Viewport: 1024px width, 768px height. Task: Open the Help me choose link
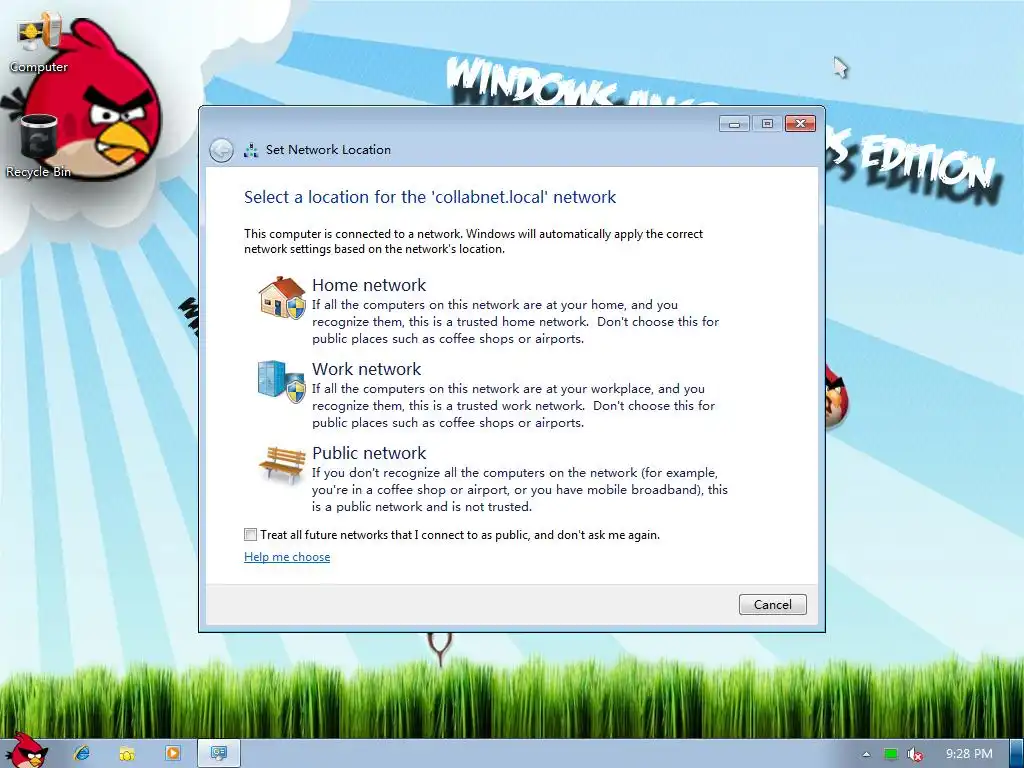point(287,557)
